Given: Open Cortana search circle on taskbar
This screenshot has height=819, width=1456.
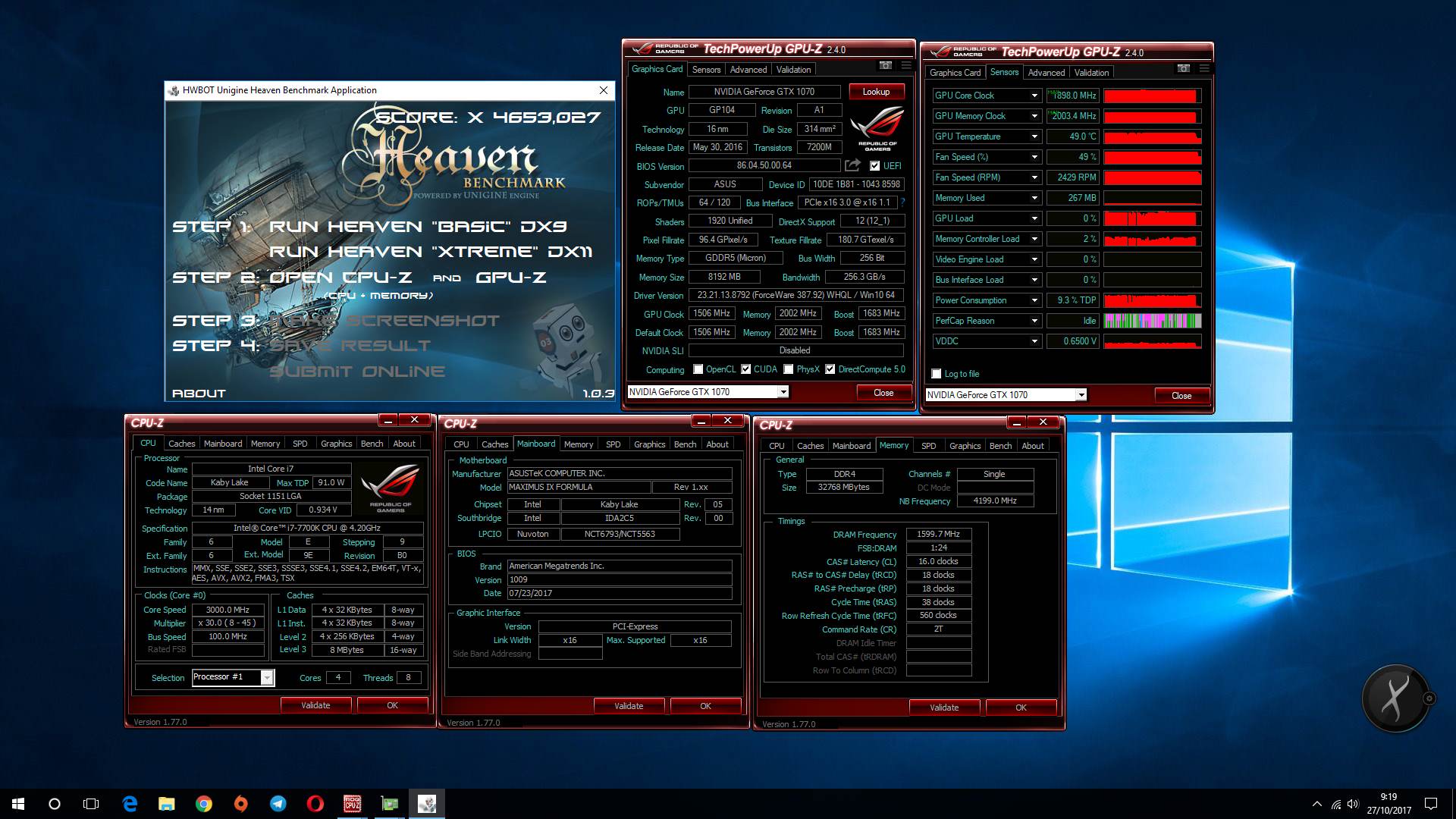Looking at the screenshot, I should pyautogui.click(x=55, y=804).
